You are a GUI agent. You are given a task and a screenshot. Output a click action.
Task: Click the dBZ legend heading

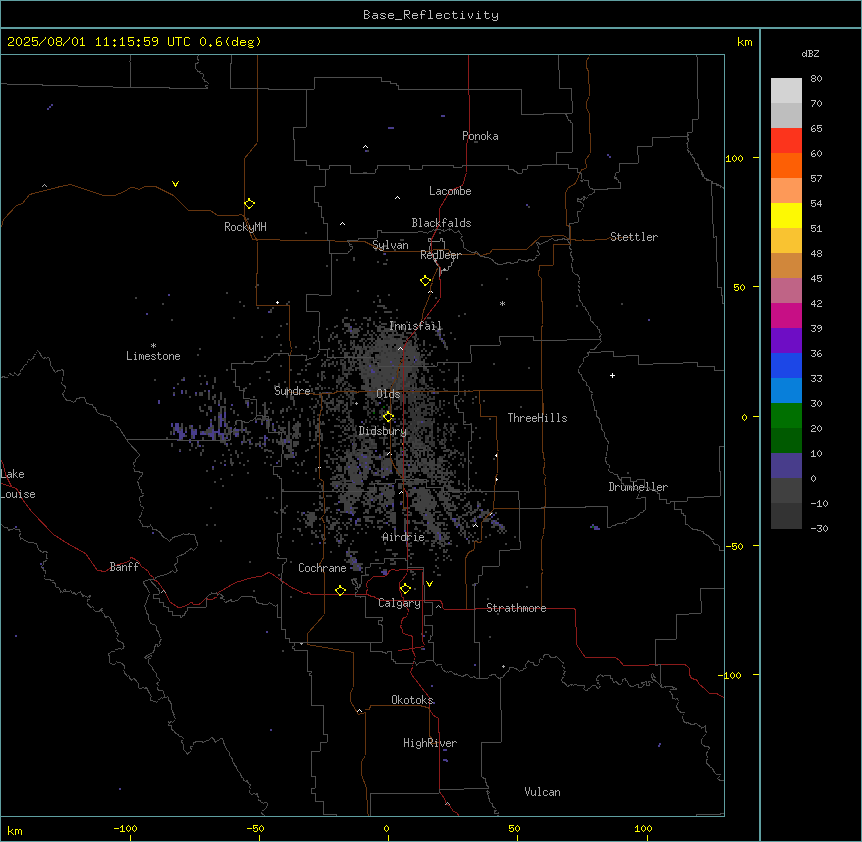[x=810, y=53]
